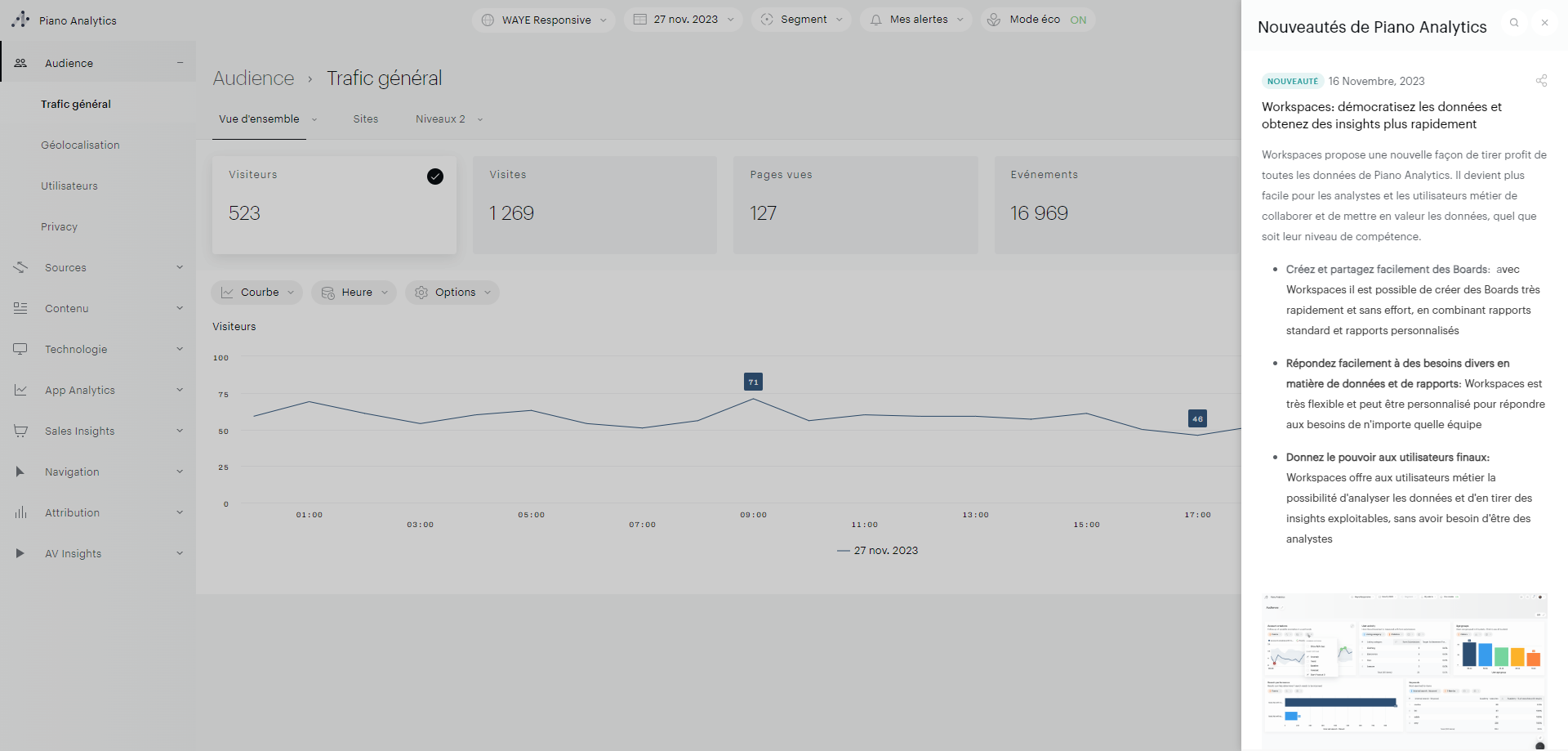1568x751 pixels.
Task: Click the Audience breadcrumb link
Action: [x=253, y=78]
